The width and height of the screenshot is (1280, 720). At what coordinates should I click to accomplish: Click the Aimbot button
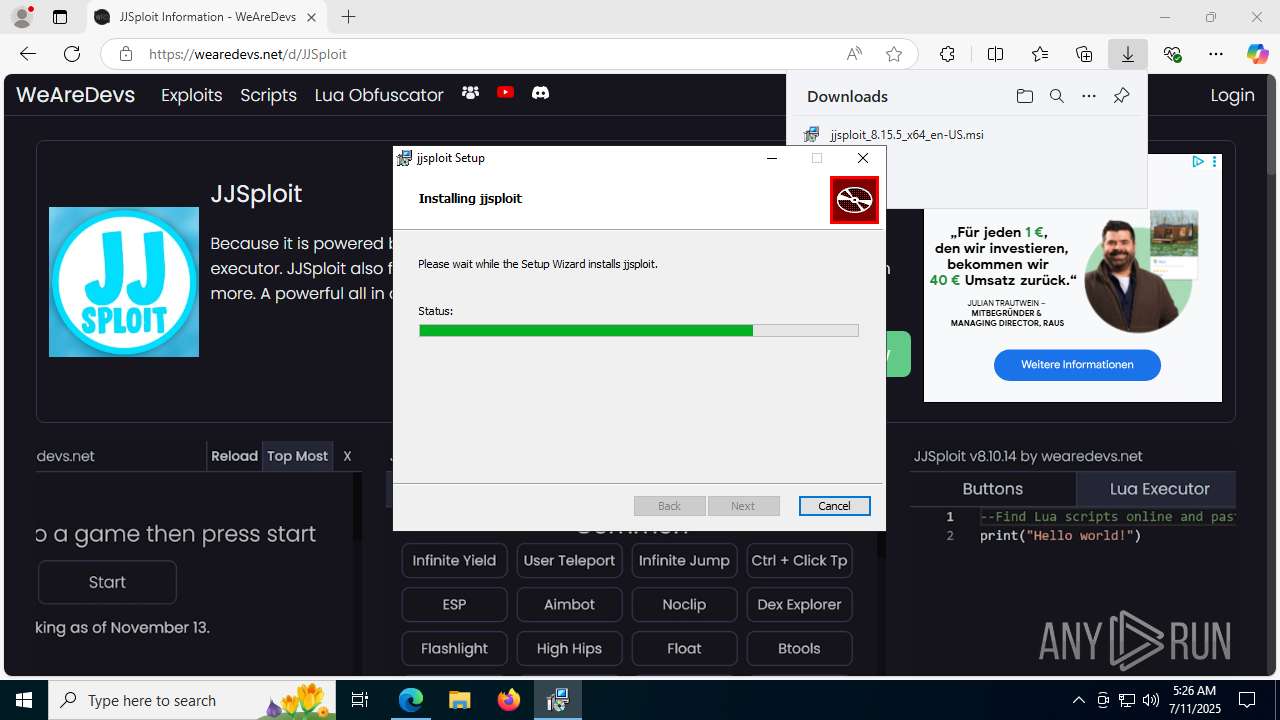pos(569,604)
